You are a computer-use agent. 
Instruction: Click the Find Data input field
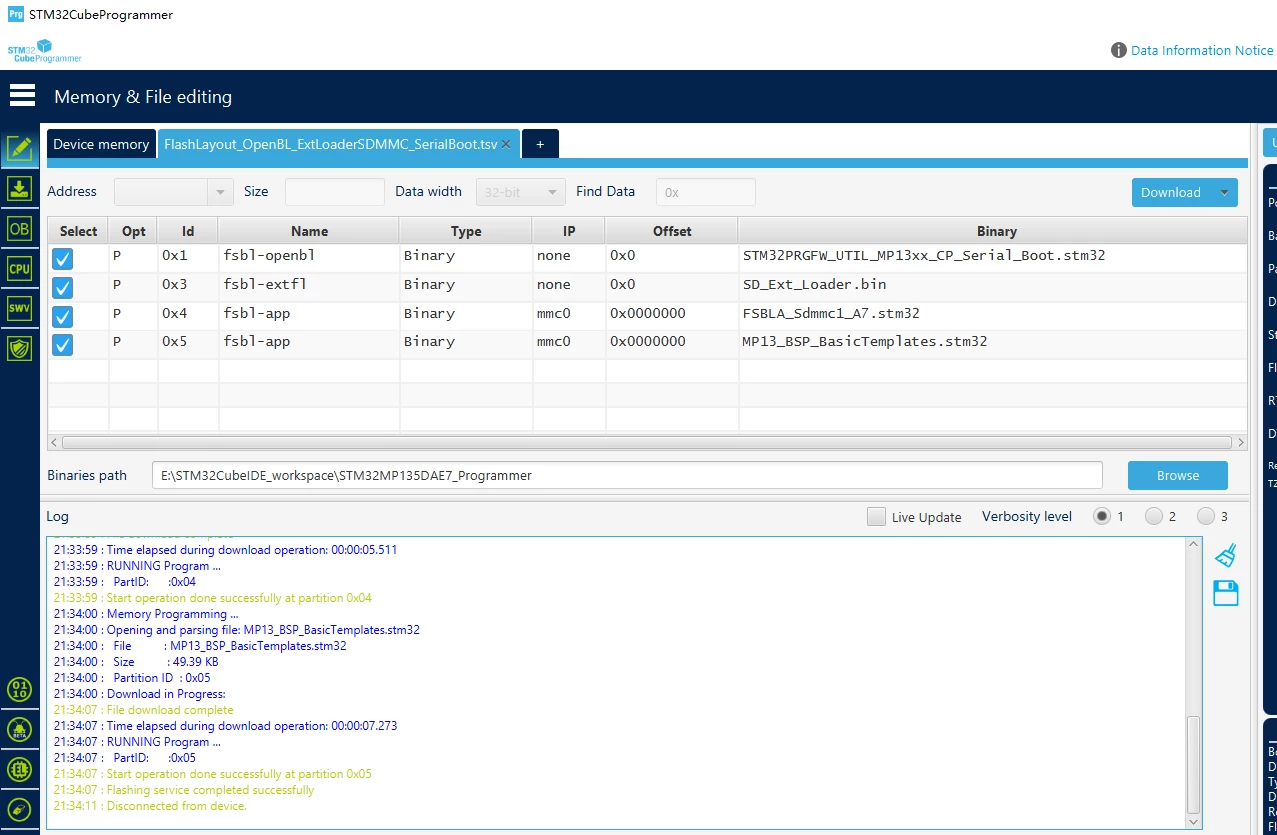point(706,192)
